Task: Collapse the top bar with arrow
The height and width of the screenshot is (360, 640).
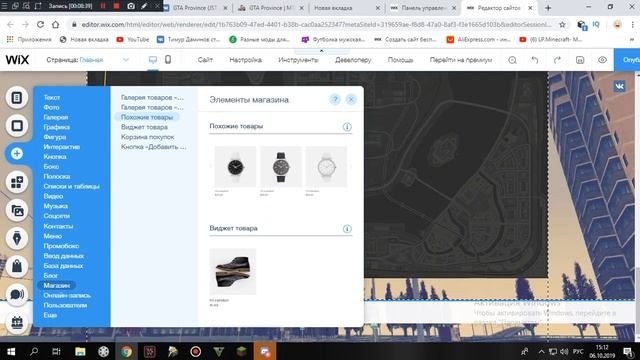Action: pyautogui.click(x=321, y=51)
